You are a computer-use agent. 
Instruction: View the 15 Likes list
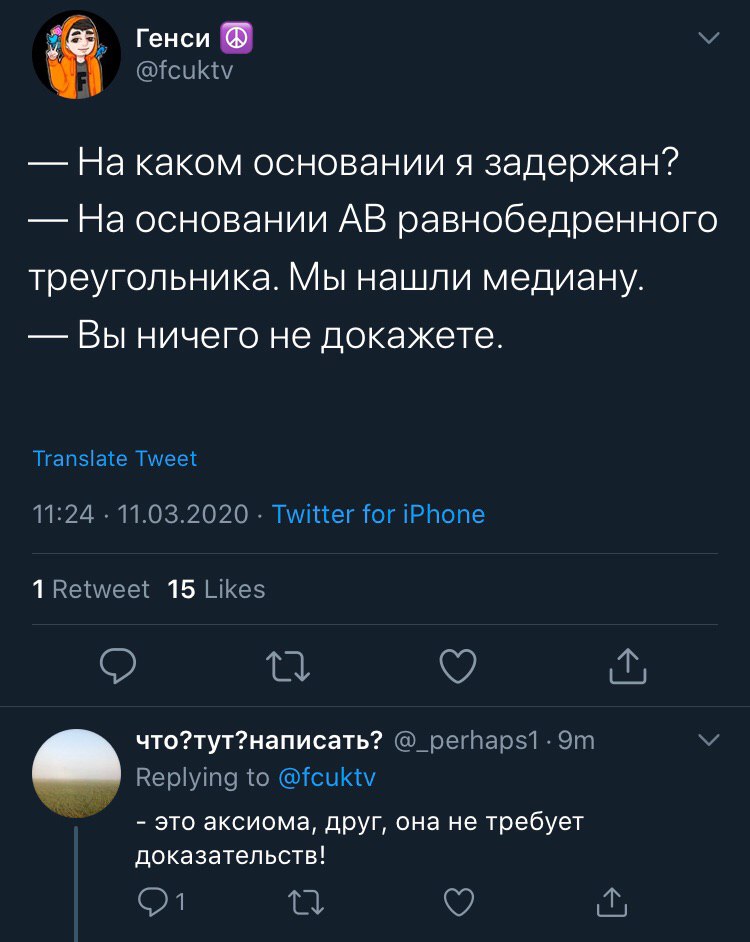pos(217,589)
